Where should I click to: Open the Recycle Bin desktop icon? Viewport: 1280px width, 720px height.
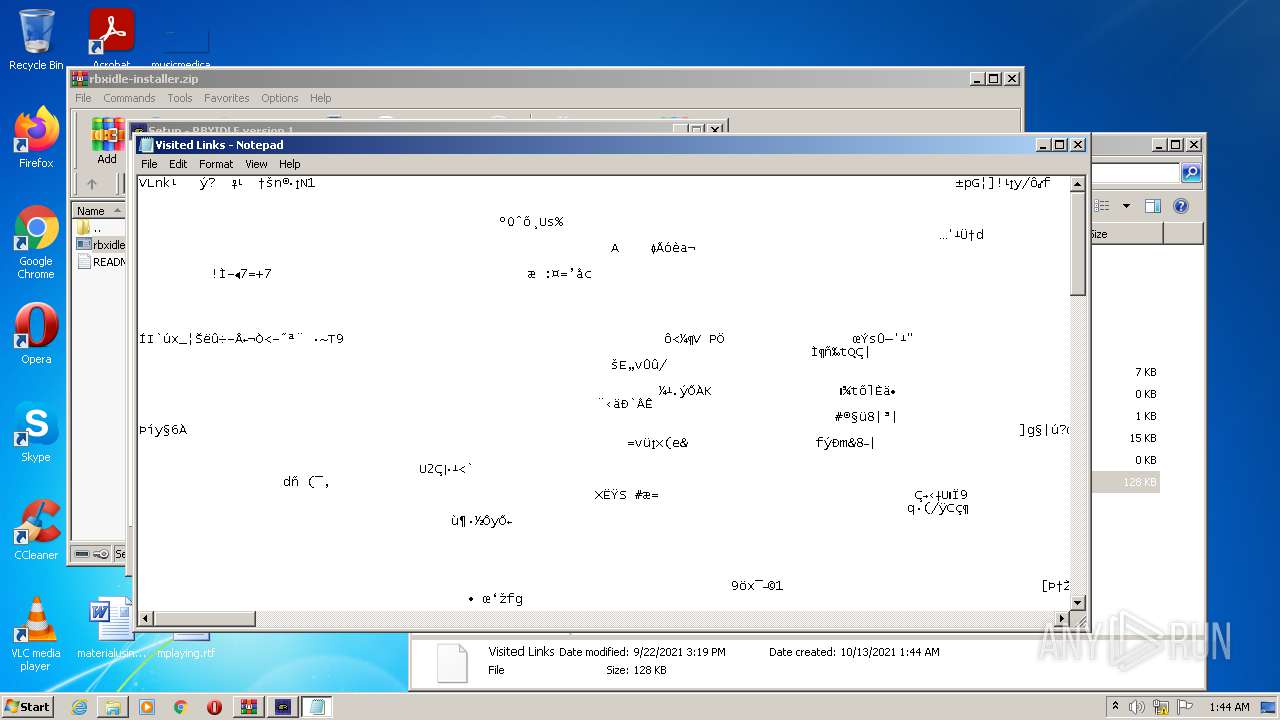[36, 40]
